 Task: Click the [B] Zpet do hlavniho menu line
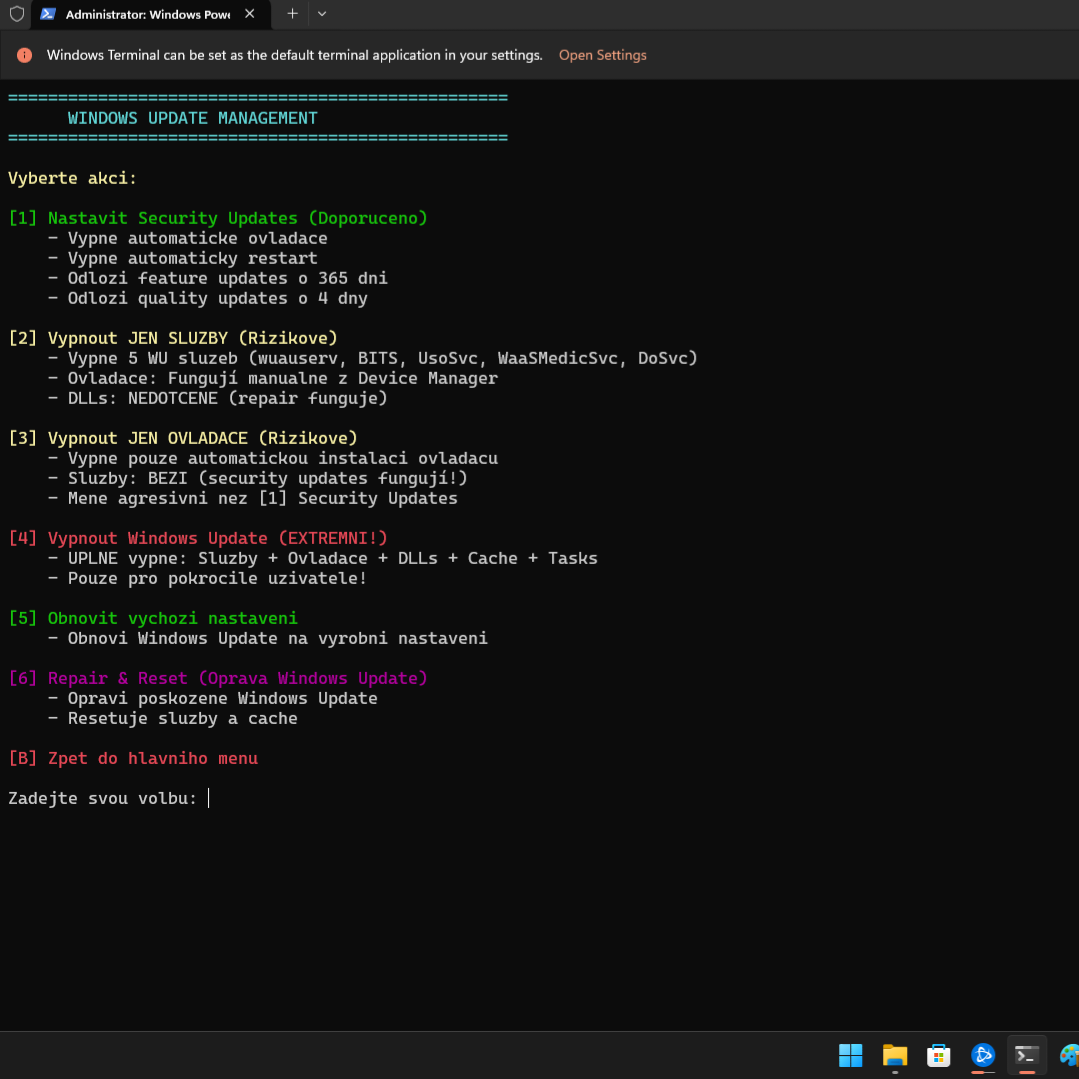(133, 758)
